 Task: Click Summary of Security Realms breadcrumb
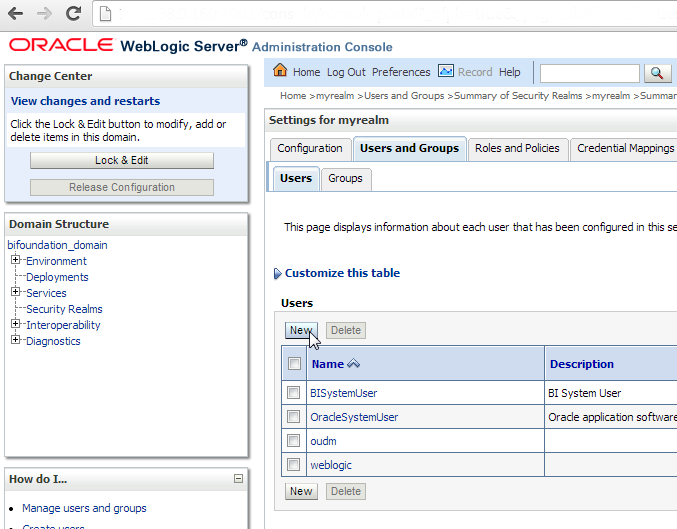pos(518,96)
